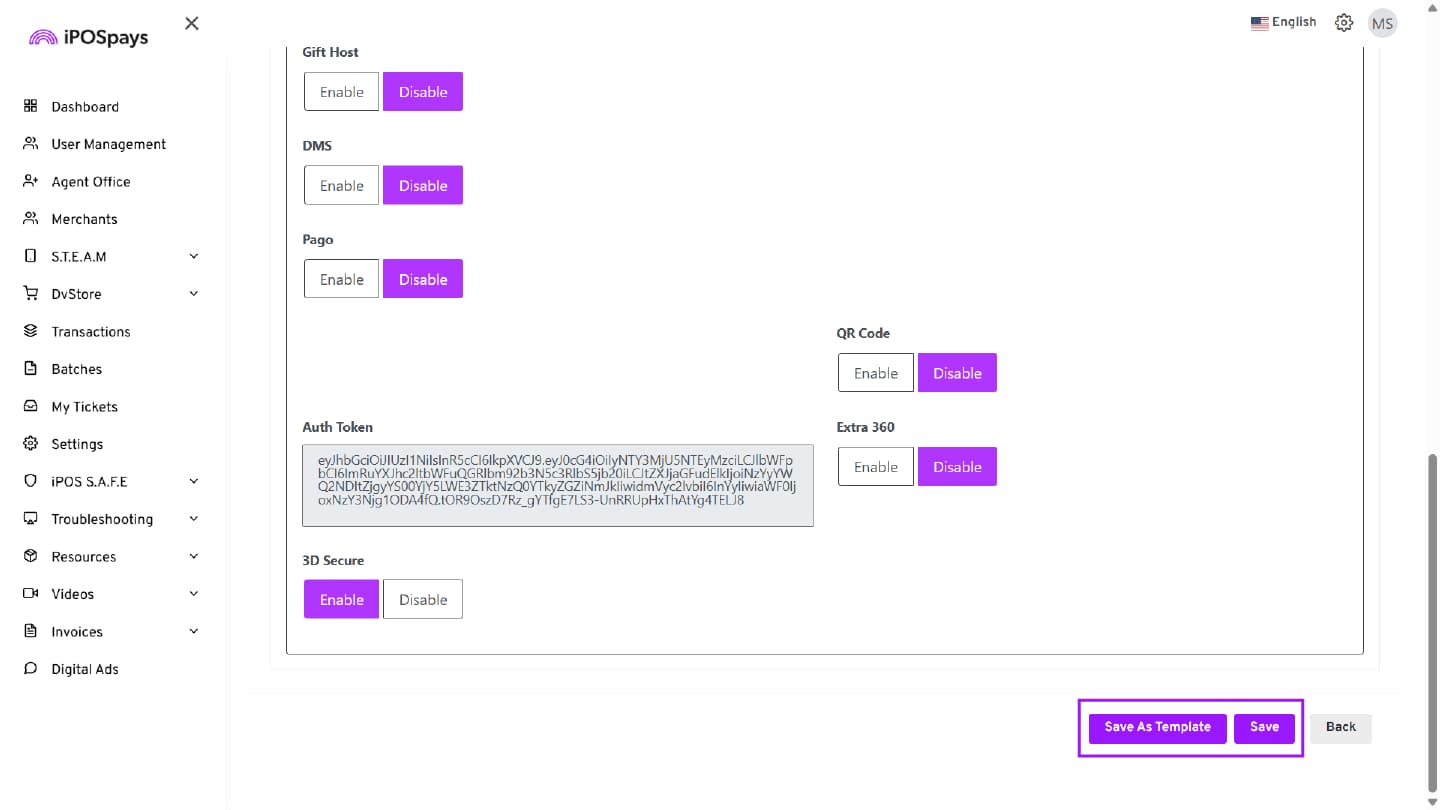The width and height of the screenshot is (1440, 810).
Task: Go to Batches in sidebar
Action: [77, 369]
